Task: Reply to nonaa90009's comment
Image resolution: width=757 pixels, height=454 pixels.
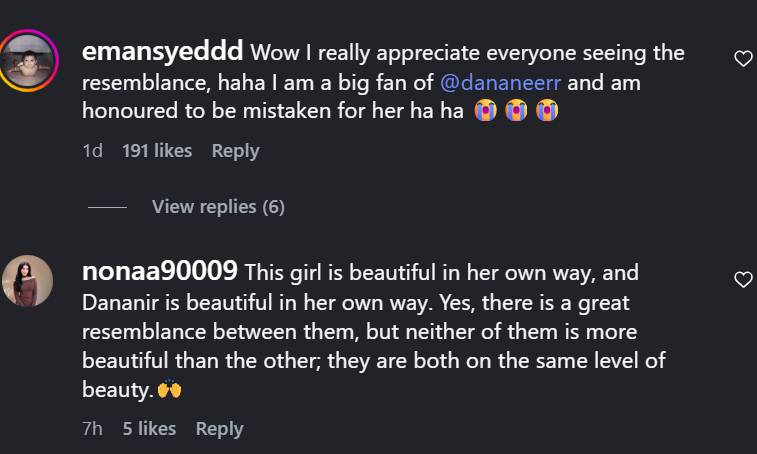Action: click(x=219, y=429)
